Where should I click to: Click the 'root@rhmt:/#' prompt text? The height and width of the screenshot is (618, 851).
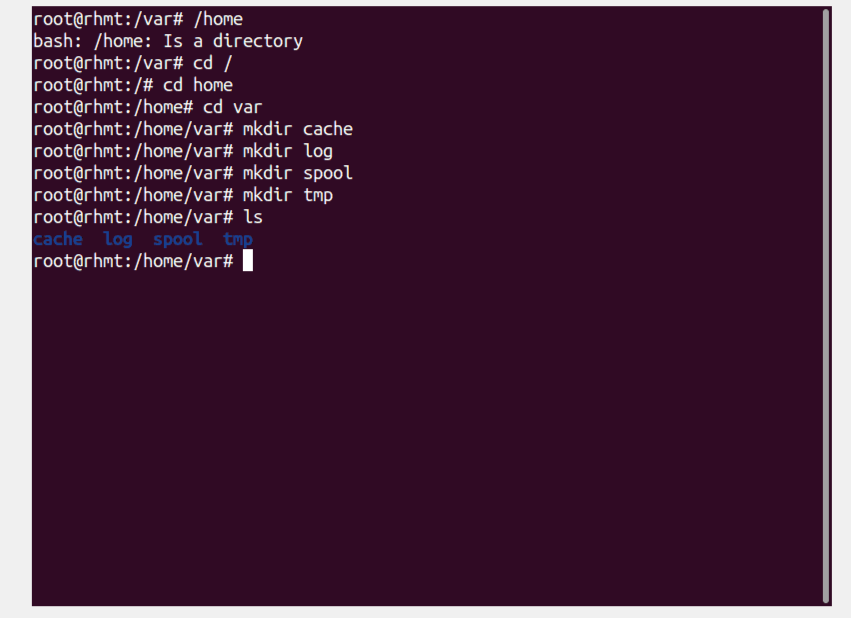pos(93,85)
